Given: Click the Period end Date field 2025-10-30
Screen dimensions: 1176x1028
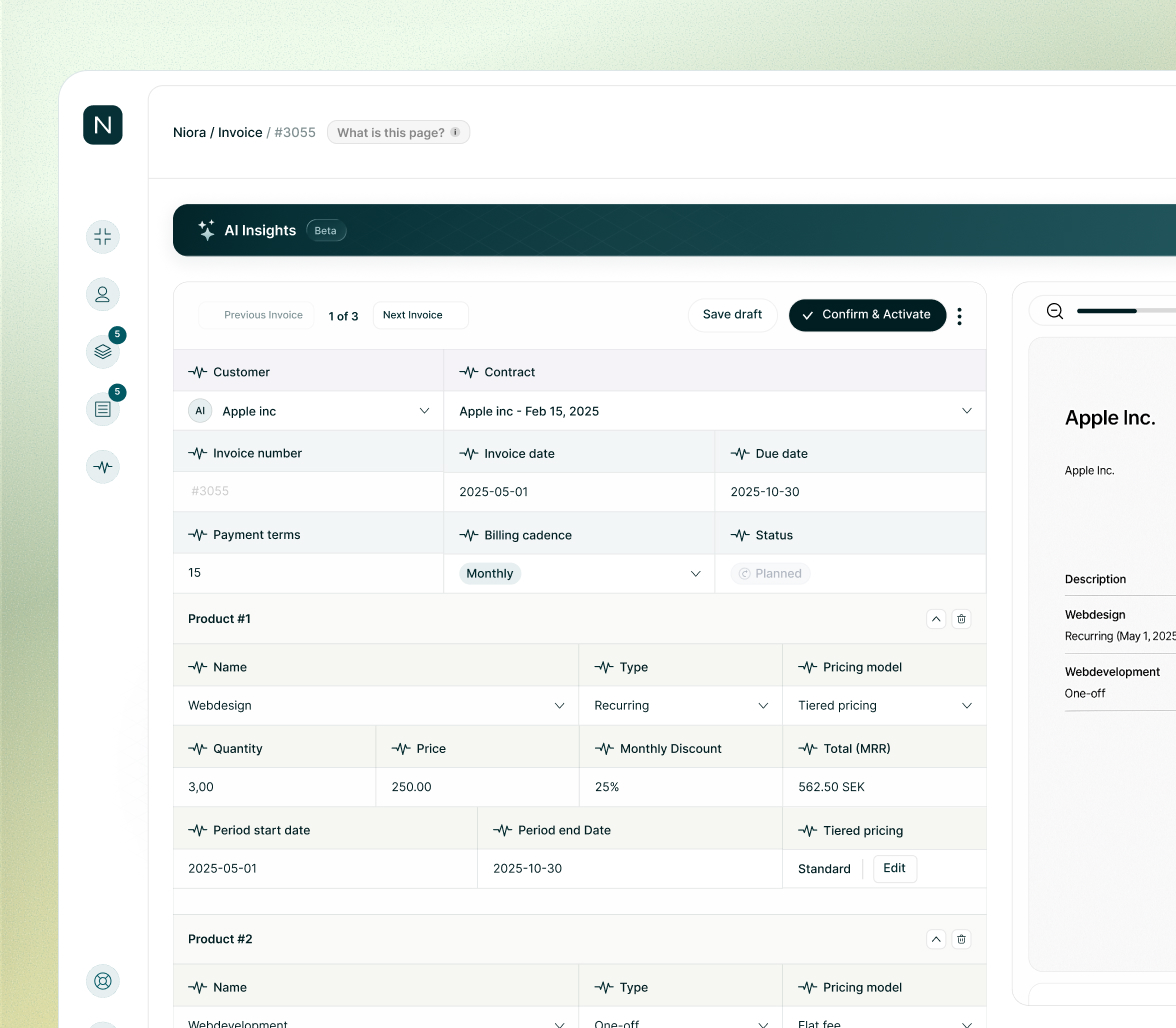Looking at the screenshot, I should pos(630,868).
